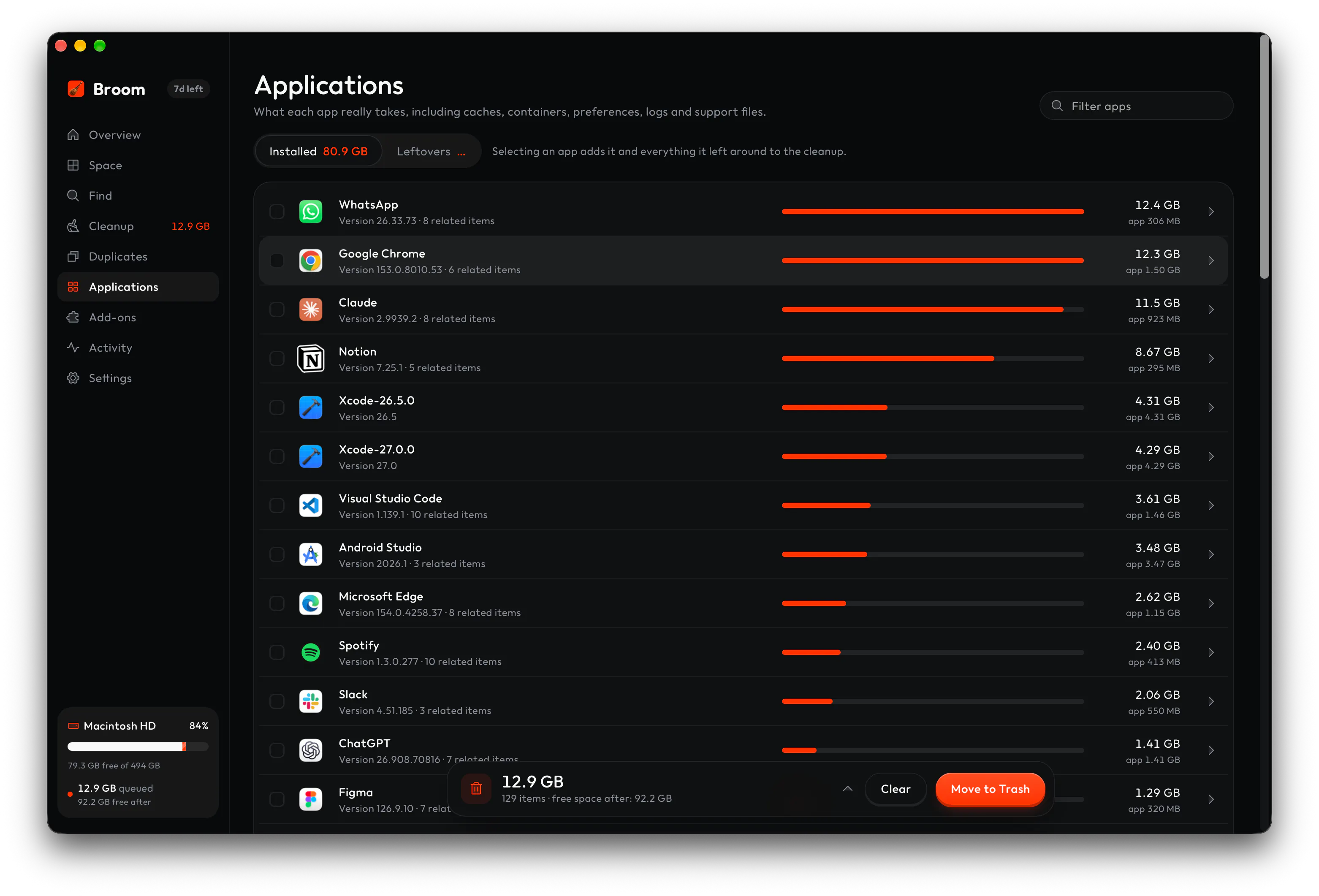Expand Visual Studio Code details chevron

[1211, 505]
